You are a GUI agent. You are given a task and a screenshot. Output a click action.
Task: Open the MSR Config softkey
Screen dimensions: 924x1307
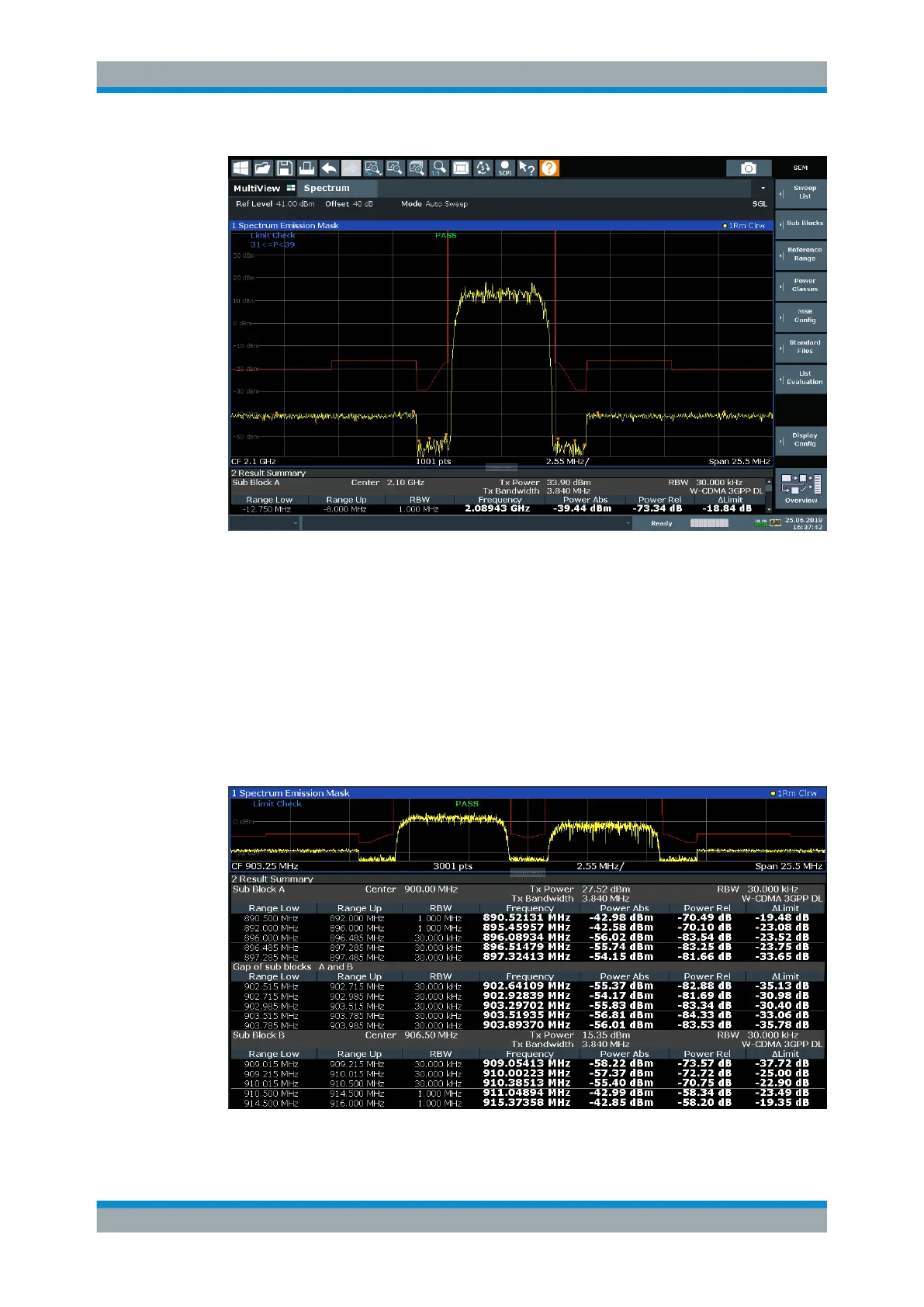[x=801, y=316]
